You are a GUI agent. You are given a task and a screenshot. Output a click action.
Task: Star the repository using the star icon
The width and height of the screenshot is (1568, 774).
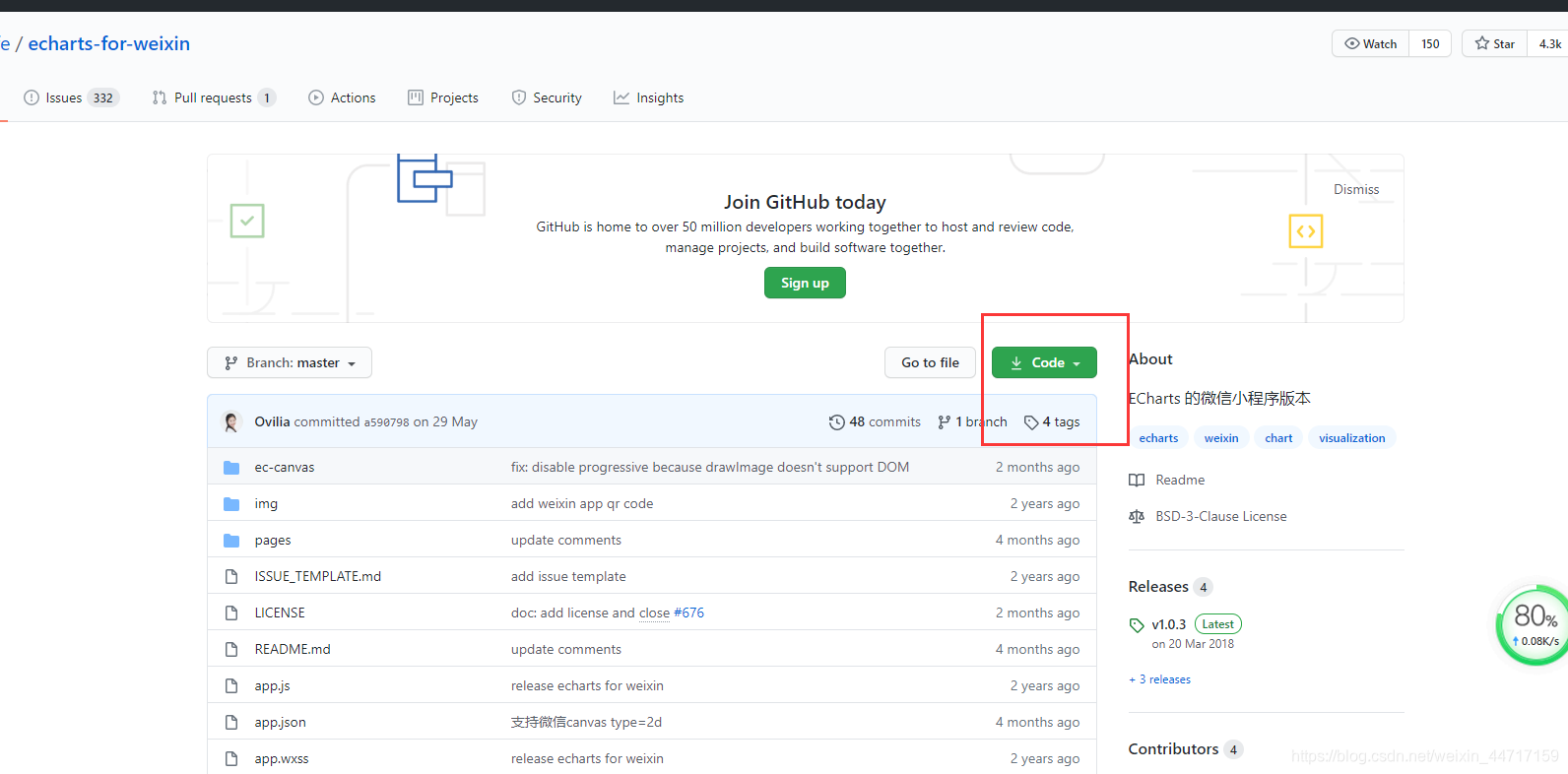(1494, 43)
